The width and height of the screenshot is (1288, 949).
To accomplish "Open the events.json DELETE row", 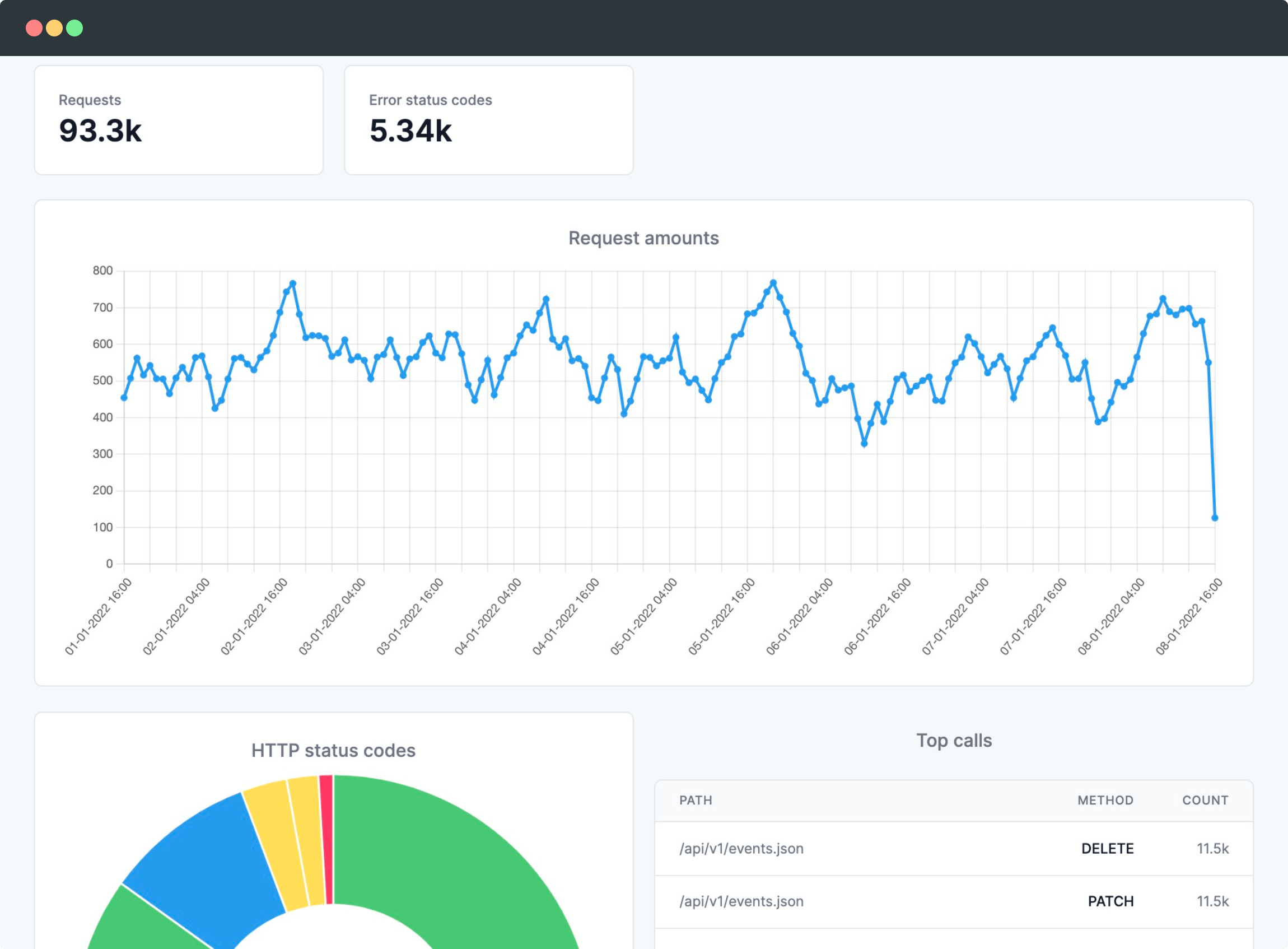I will [954, 849].
